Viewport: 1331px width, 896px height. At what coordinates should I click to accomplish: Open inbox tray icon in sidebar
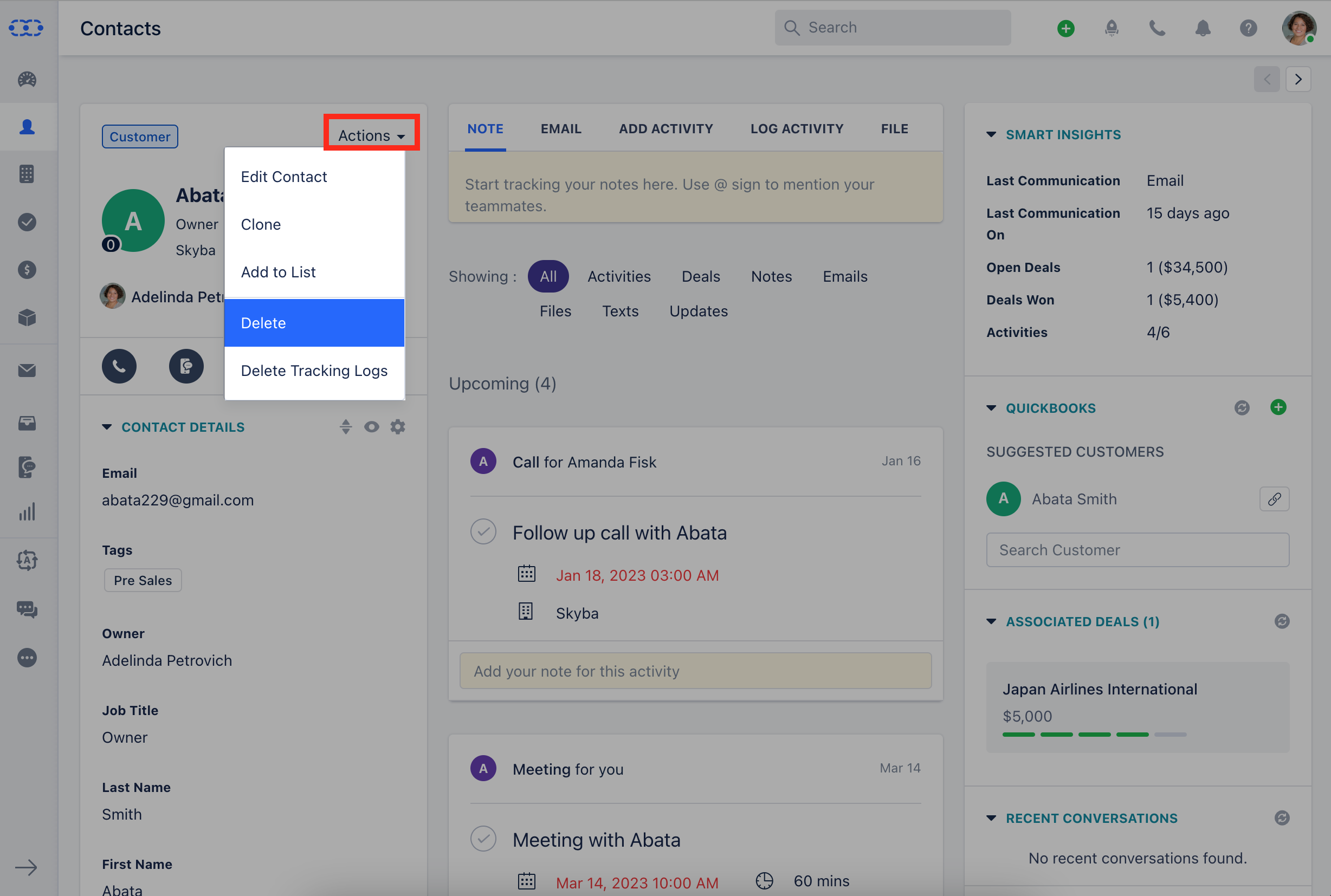[x=27, y=423]
